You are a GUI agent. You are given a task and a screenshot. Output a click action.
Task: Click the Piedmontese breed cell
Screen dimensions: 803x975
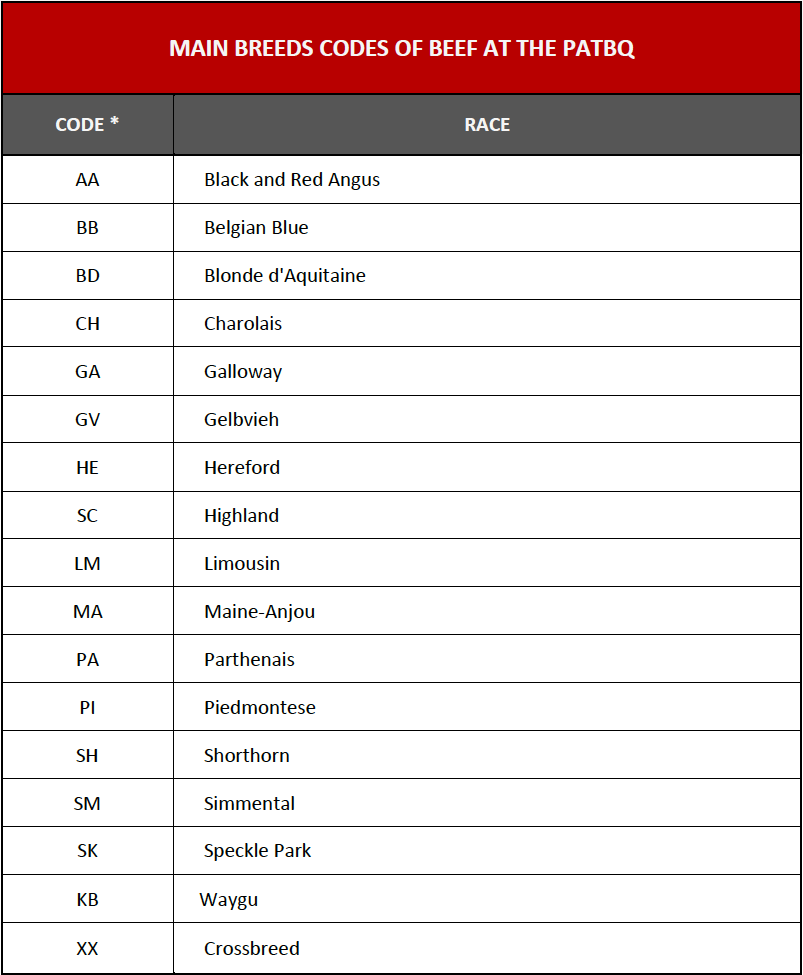click(487, 708)
